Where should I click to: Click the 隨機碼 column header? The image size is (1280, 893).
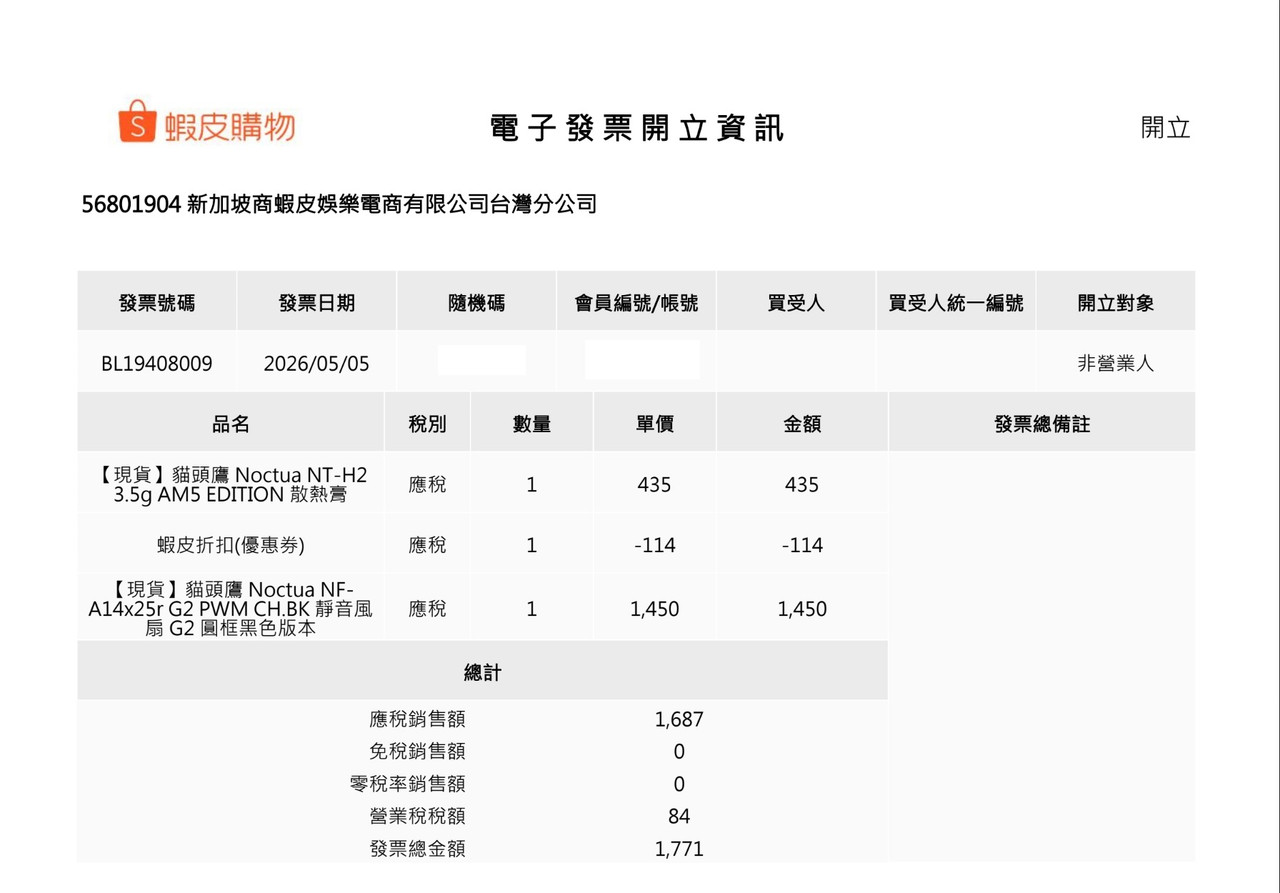(x=477, y=303)
